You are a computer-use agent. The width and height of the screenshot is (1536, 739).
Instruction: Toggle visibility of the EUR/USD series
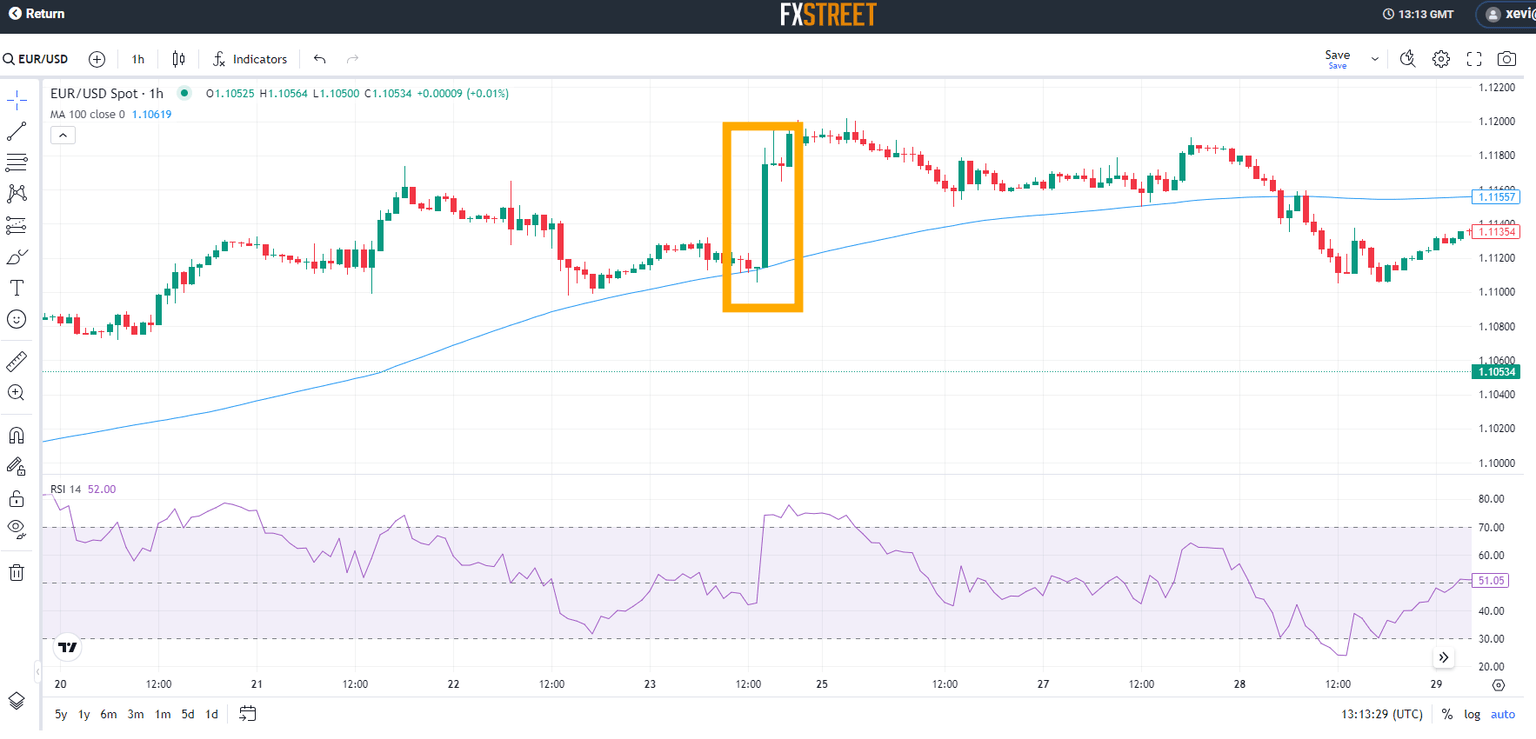tap(185, 92)
